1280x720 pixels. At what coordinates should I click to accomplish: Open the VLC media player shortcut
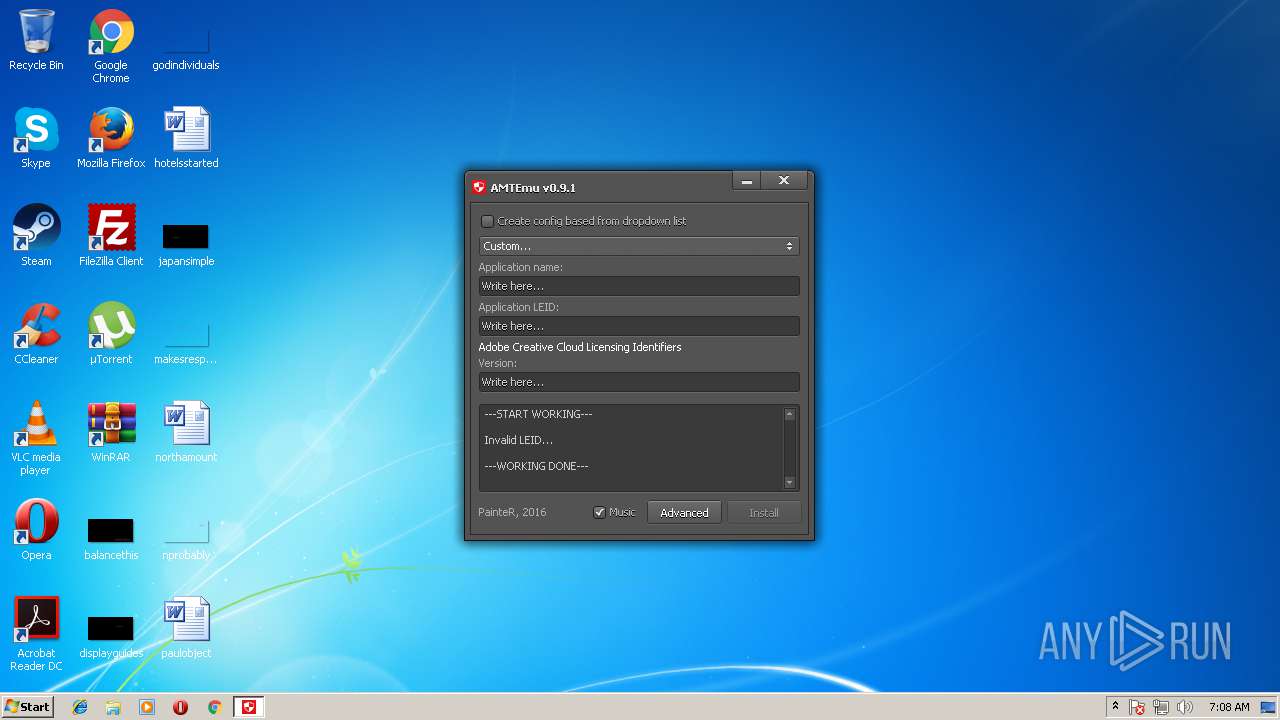(36, 438)
